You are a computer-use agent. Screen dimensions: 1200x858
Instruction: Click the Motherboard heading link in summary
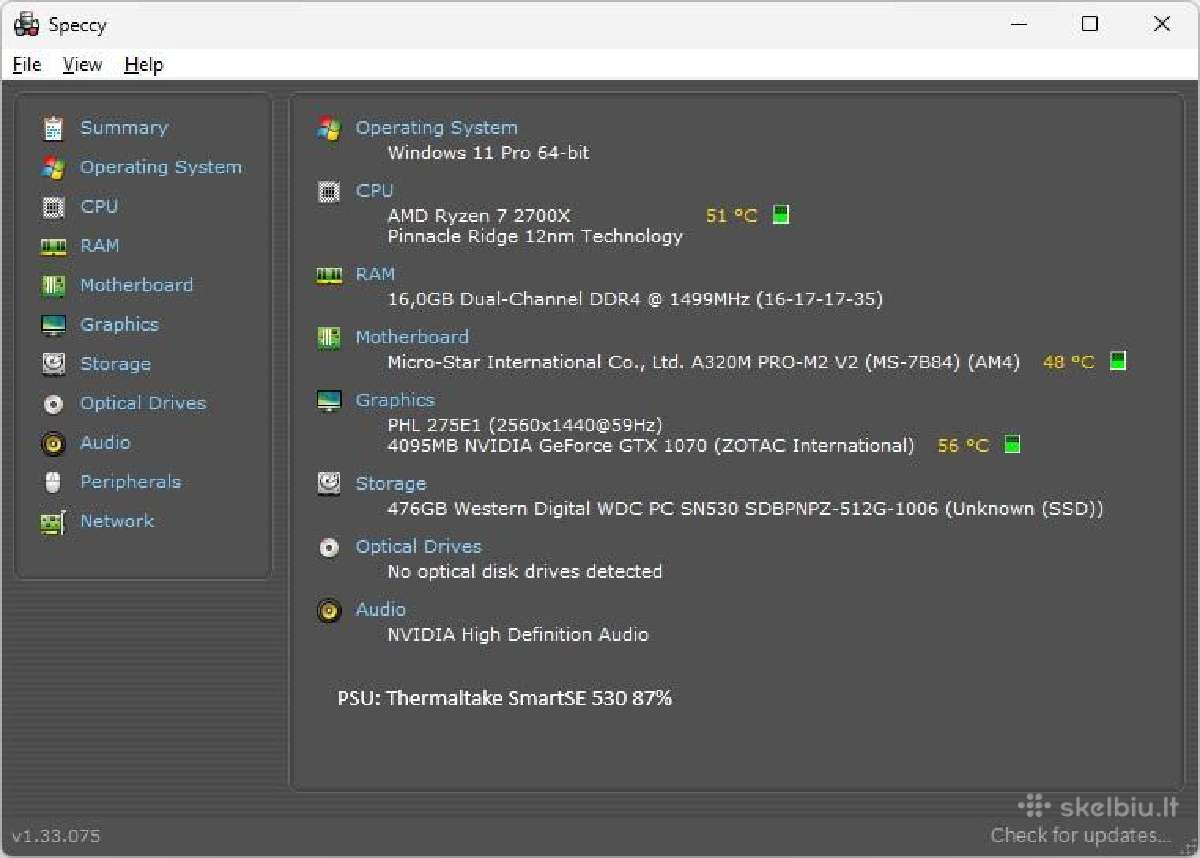click(412, 337)
